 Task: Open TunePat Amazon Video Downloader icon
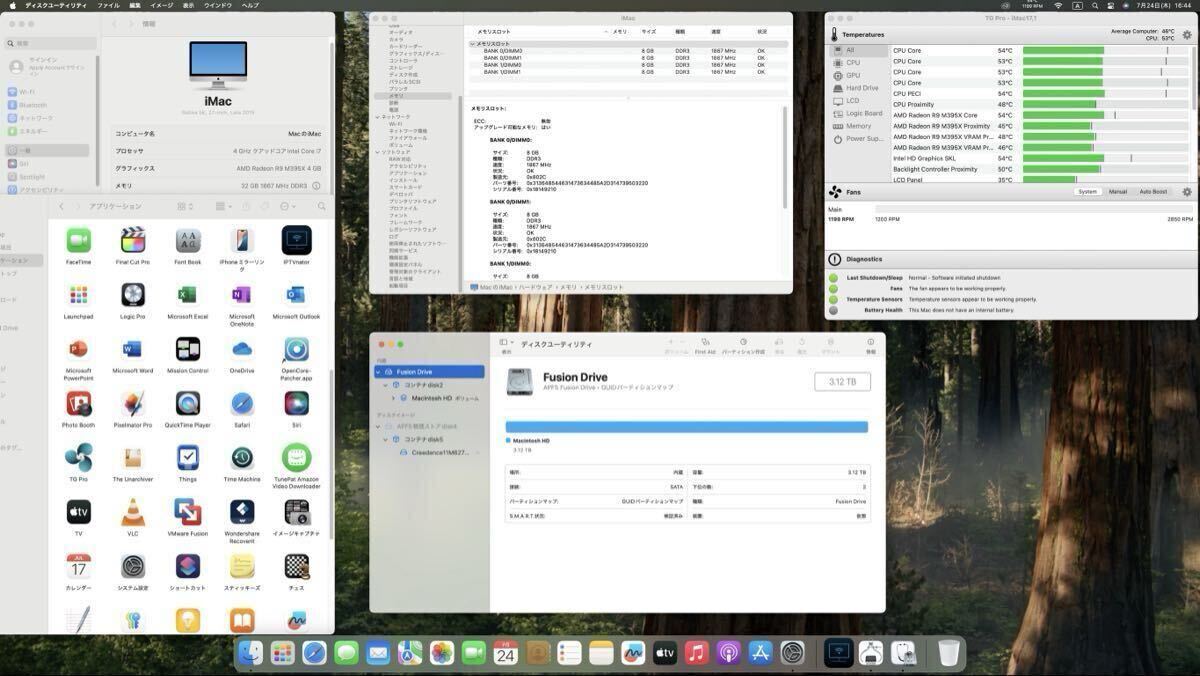point(296,457)
